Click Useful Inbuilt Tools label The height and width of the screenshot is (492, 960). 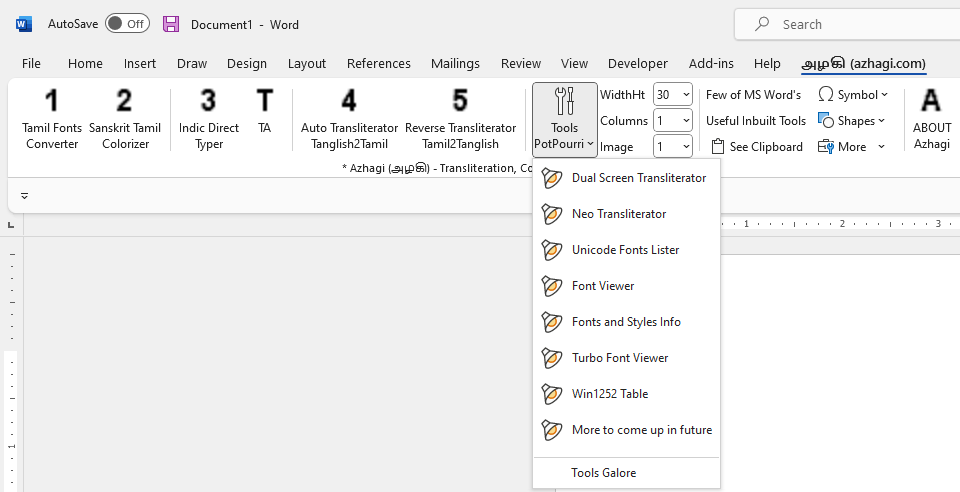(756, 121)
